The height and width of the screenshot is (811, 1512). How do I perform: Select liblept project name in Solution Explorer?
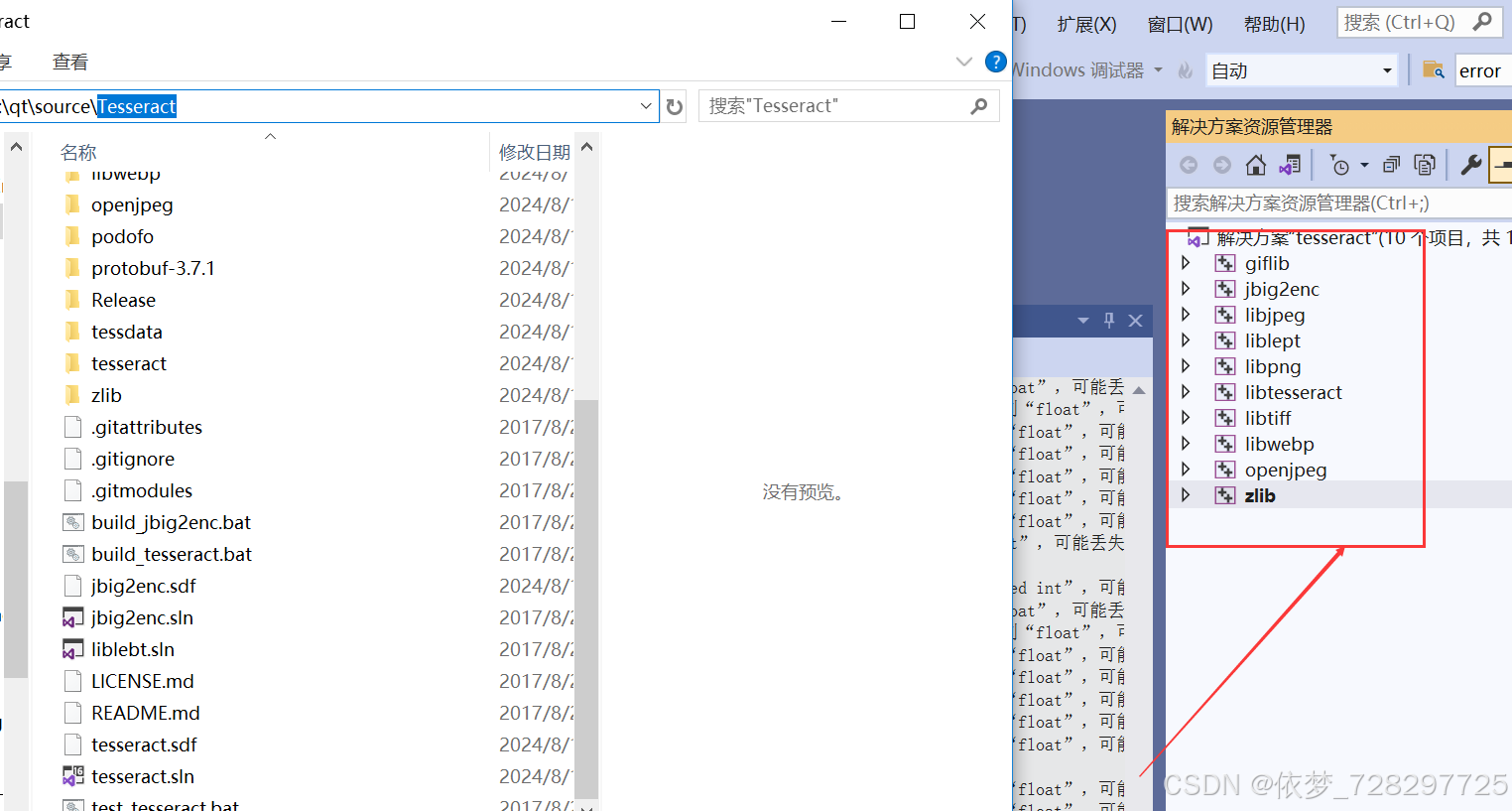point(1273,340)
